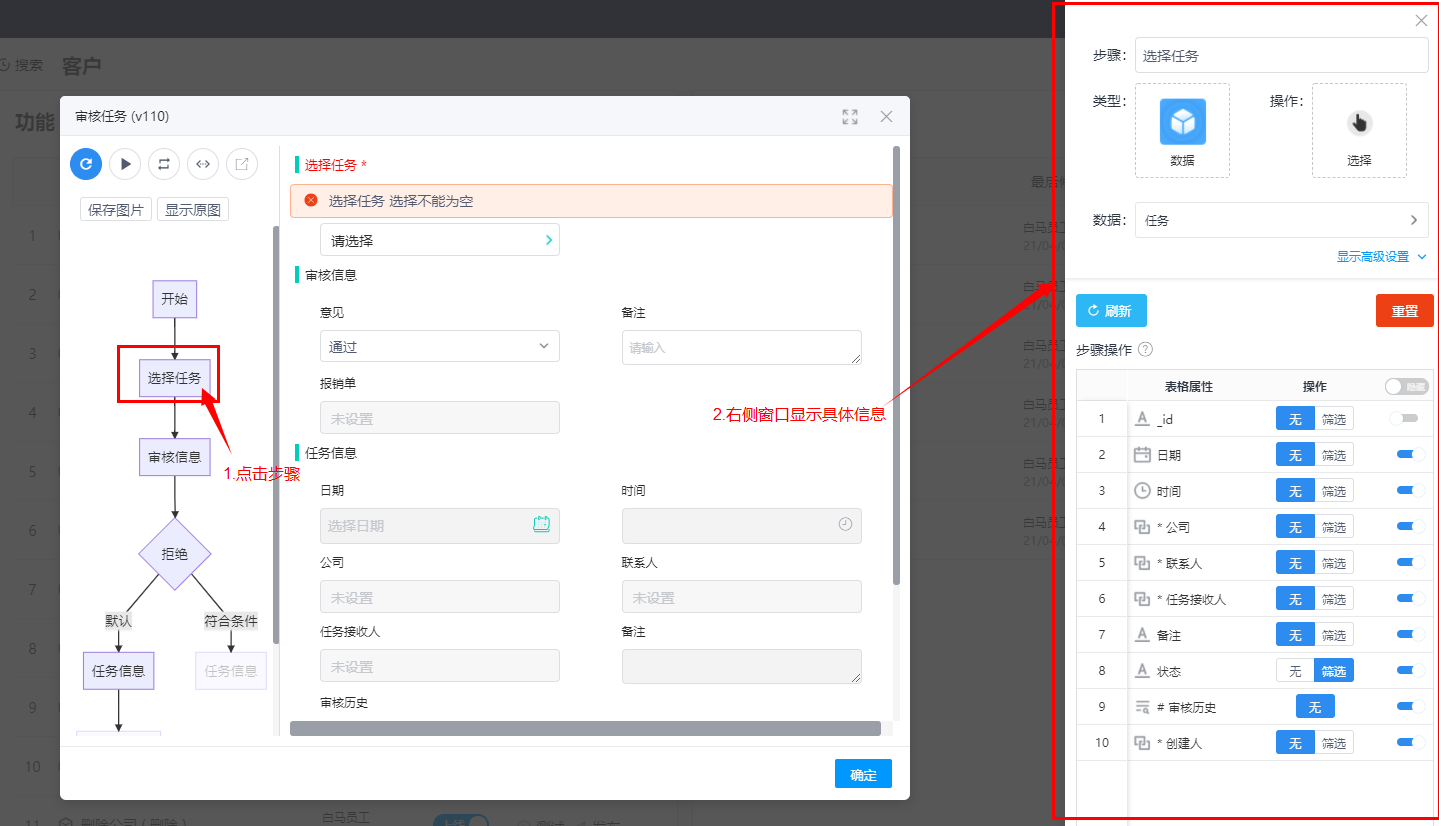Click the calendar icon in 日期 field
This screenshot has height=826, width=1439.
[542, 524]
